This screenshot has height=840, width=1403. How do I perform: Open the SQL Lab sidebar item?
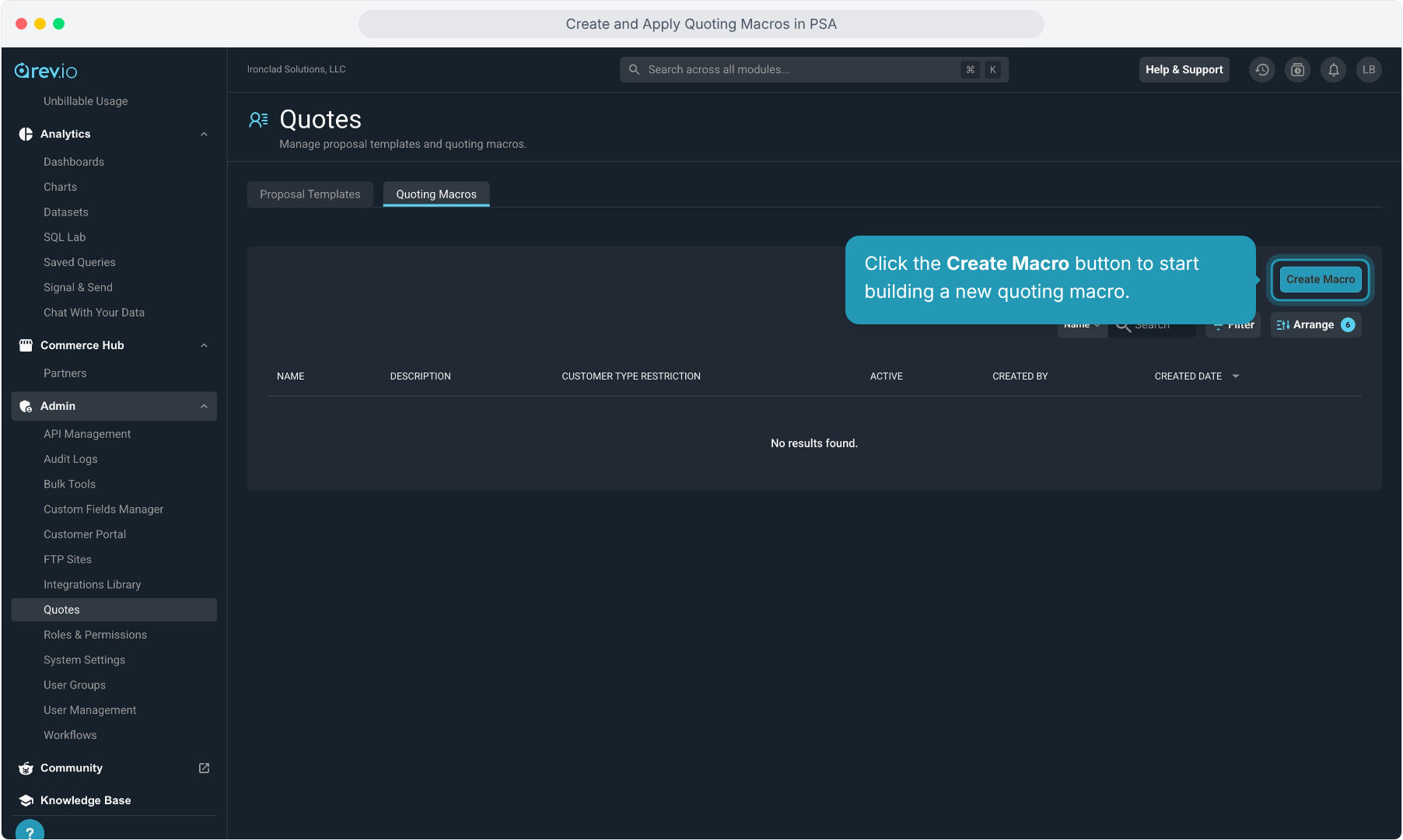click(x=65, y=237)
